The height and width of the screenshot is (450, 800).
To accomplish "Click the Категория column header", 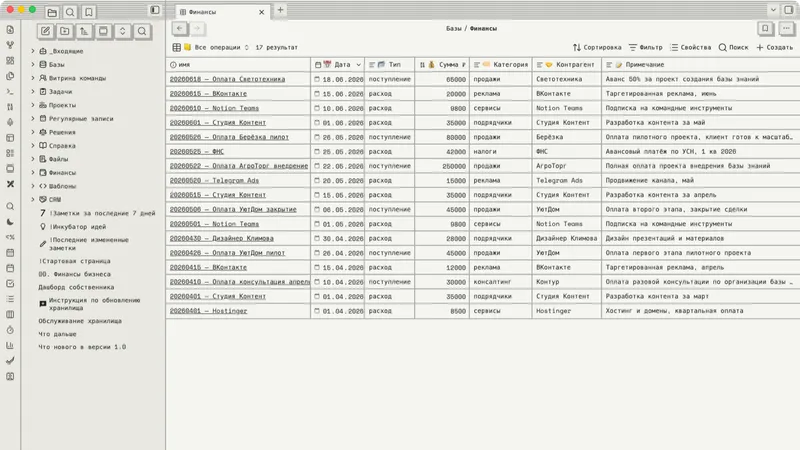I will tap(501, 65).
